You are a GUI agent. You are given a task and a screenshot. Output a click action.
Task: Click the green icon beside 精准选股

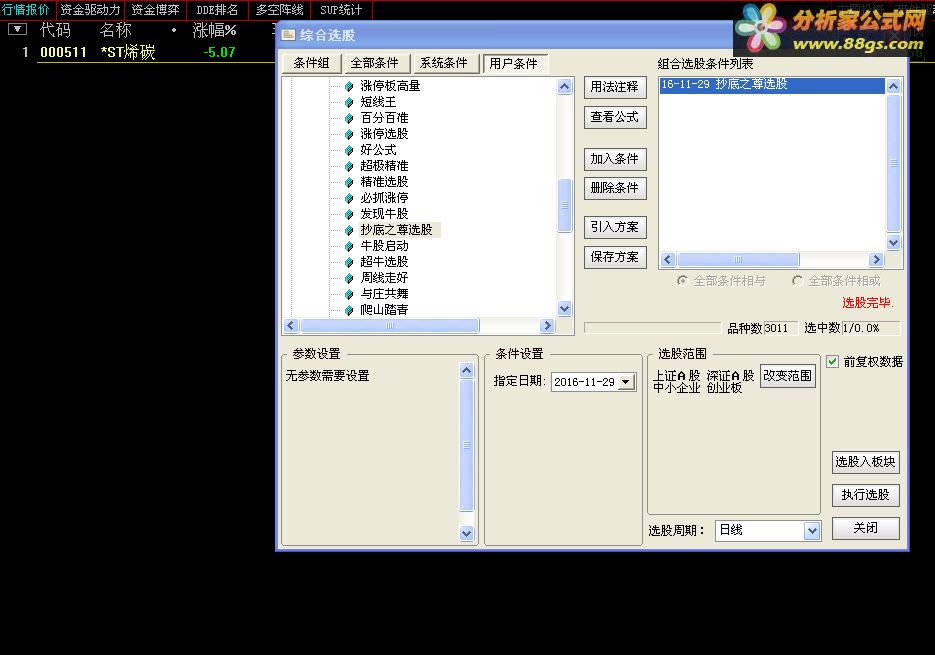(349, 183)
